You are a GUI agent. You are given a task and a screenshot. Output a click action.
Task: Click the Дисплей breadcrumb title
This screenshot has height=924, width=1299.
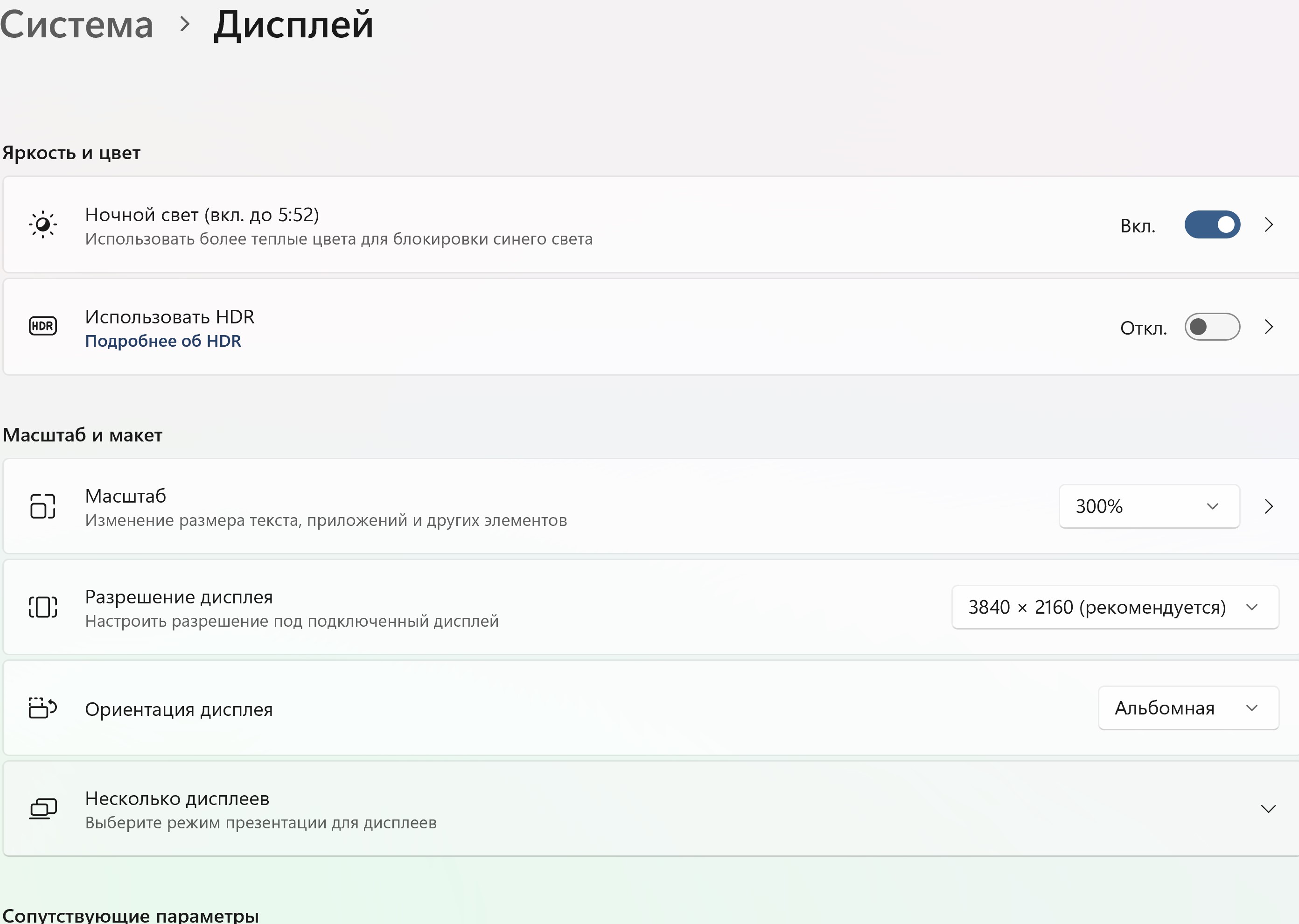pos(293,24)
